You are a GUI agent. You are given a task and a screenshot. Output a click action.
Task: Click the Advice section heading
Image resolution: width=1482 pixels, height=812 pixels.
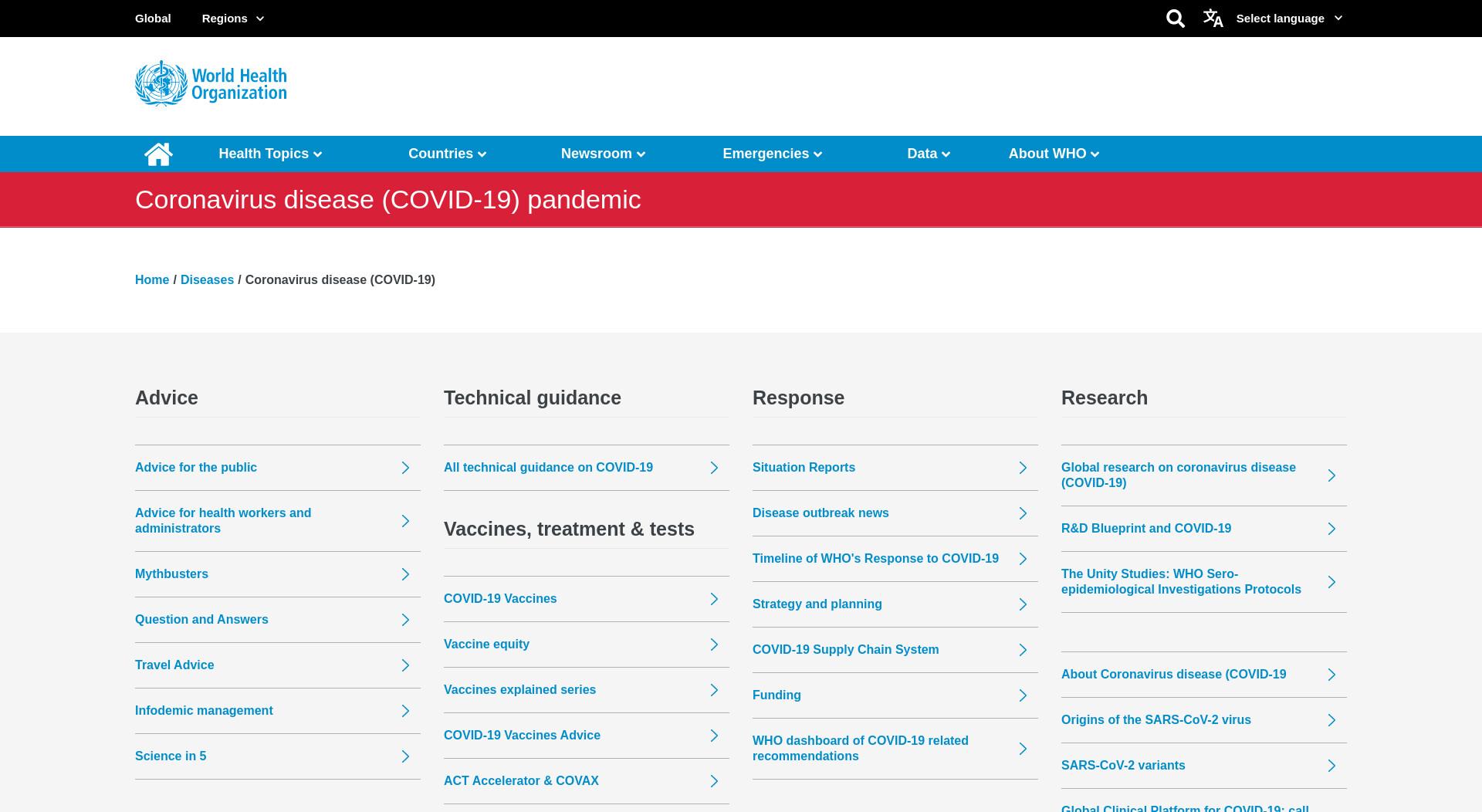tap(167, 398)
